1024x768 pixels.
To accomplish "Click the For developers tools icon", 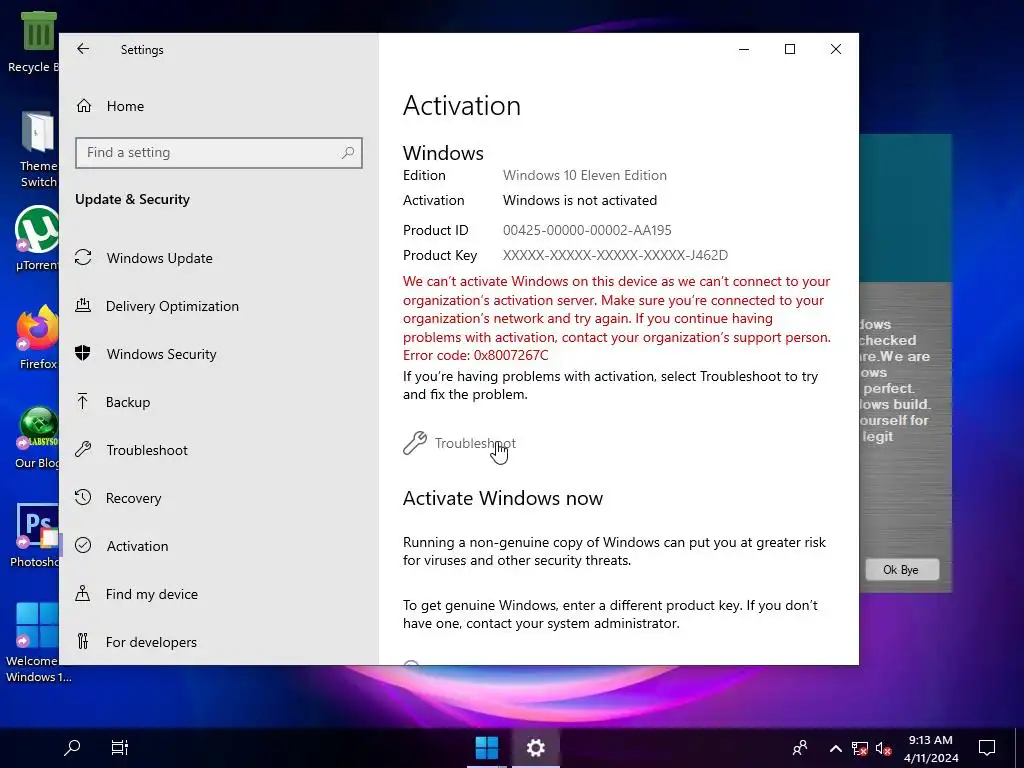I will (82, 641).
